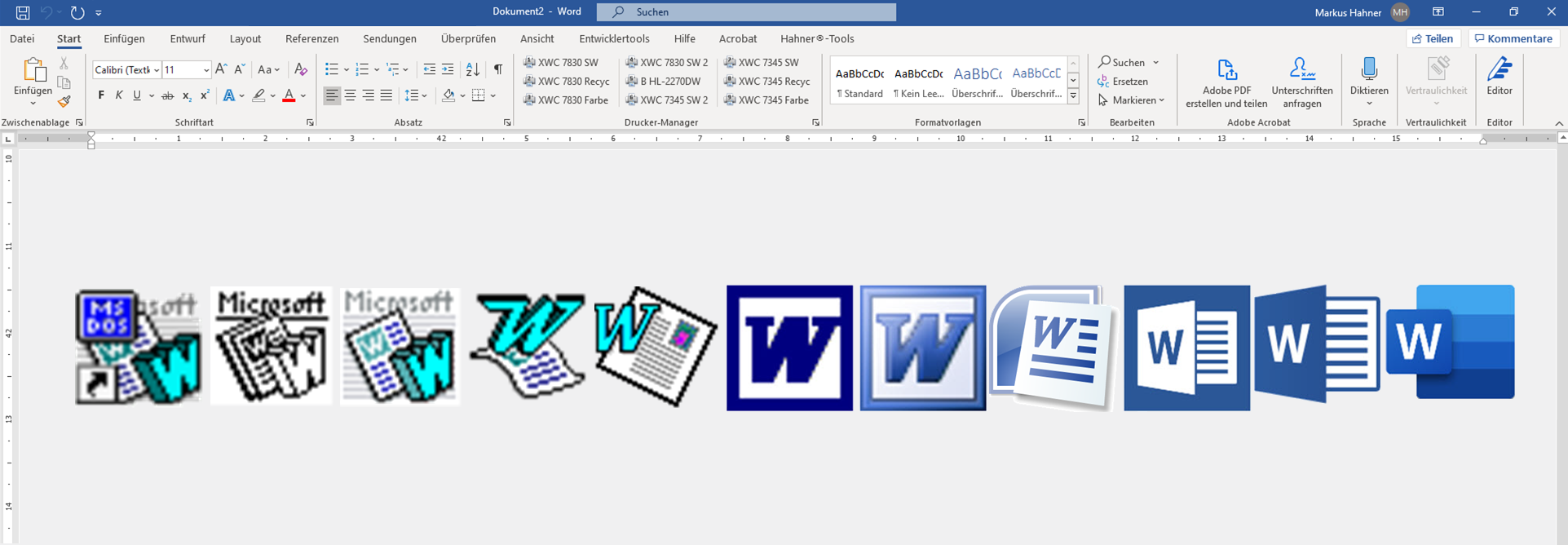Expand the Formatvorlagen styles gallery
The image size is (1568, 545).
tap(1073, 96)
